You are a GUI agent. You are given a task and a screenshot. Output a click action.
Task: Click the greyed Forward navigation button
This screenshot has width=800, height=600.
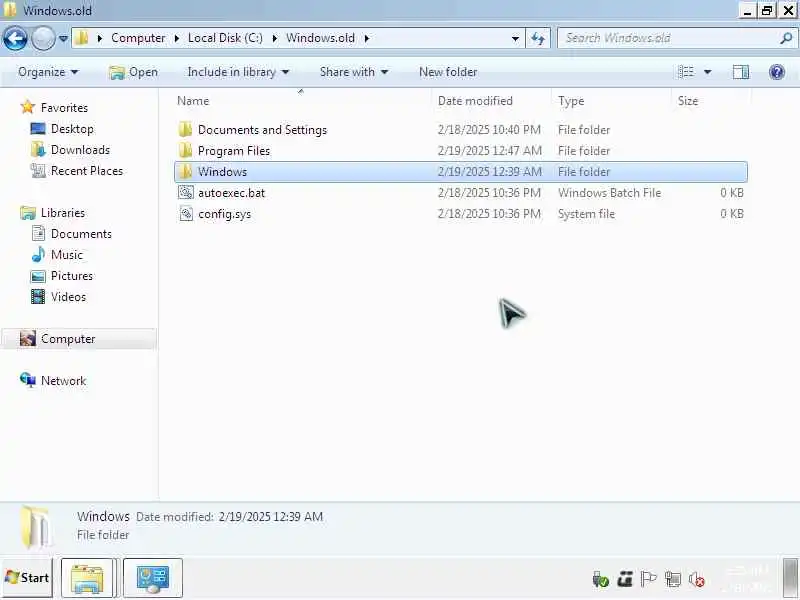tap(43, 38)
